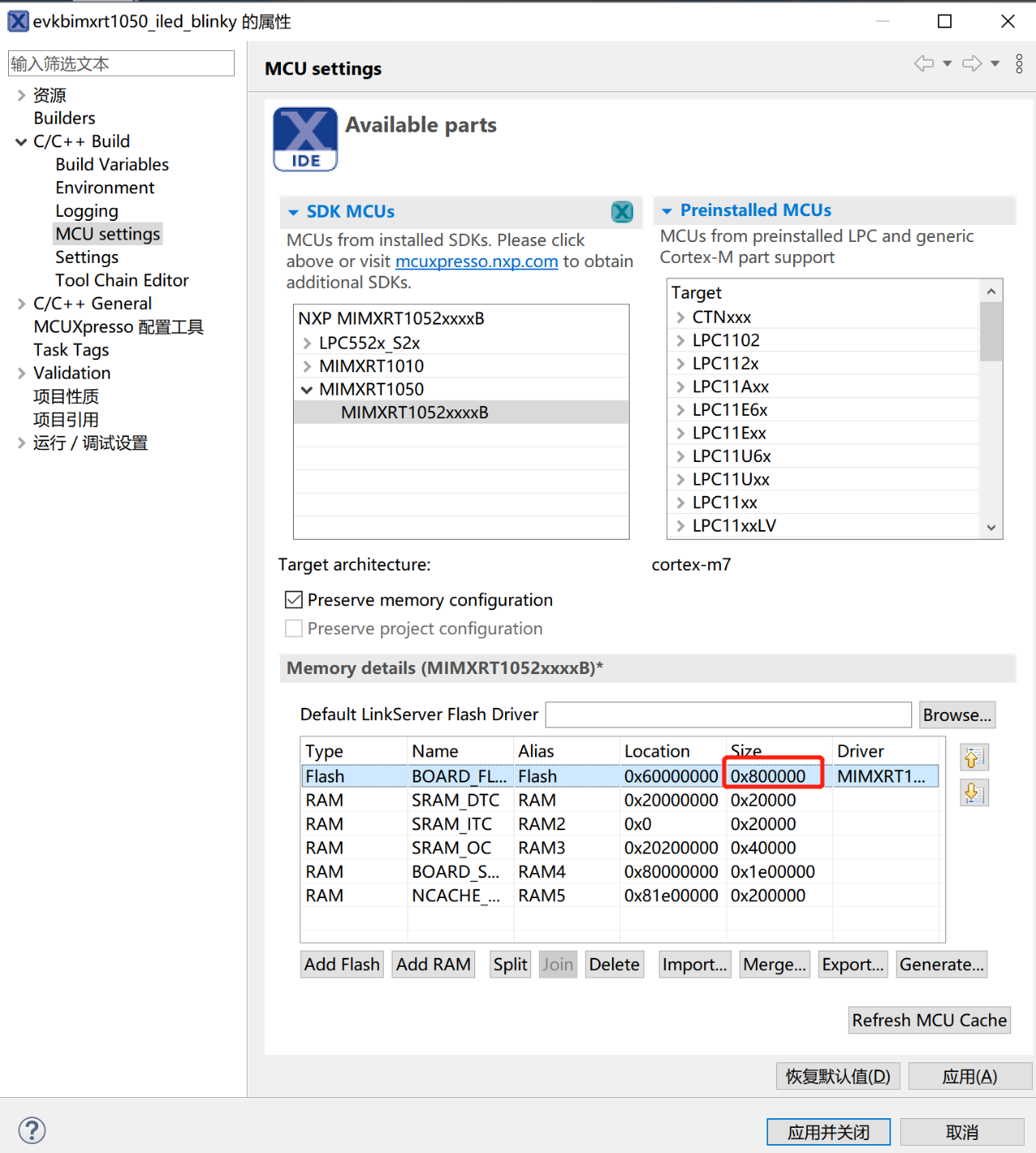
Task: Click the Refresh MCU Cache button
Action: tap(929, 1020)
